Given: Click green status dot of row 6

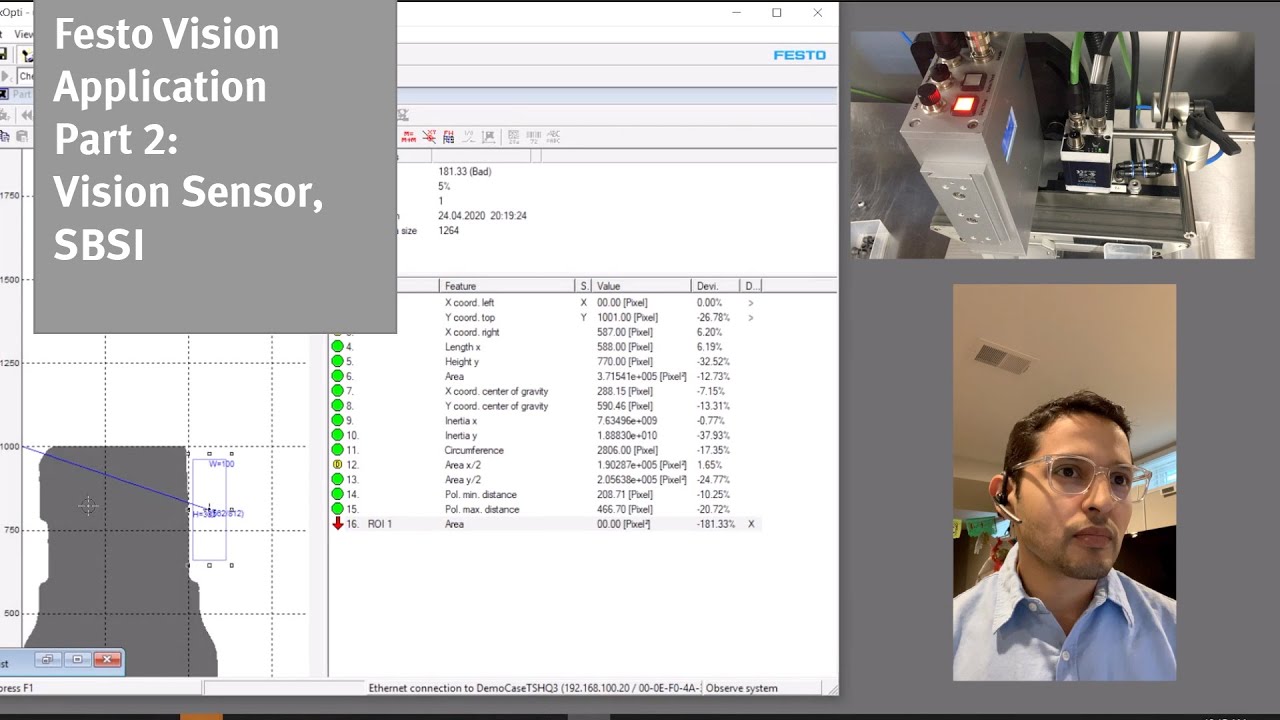Looking at the screenshot, I should pos(338,376).
